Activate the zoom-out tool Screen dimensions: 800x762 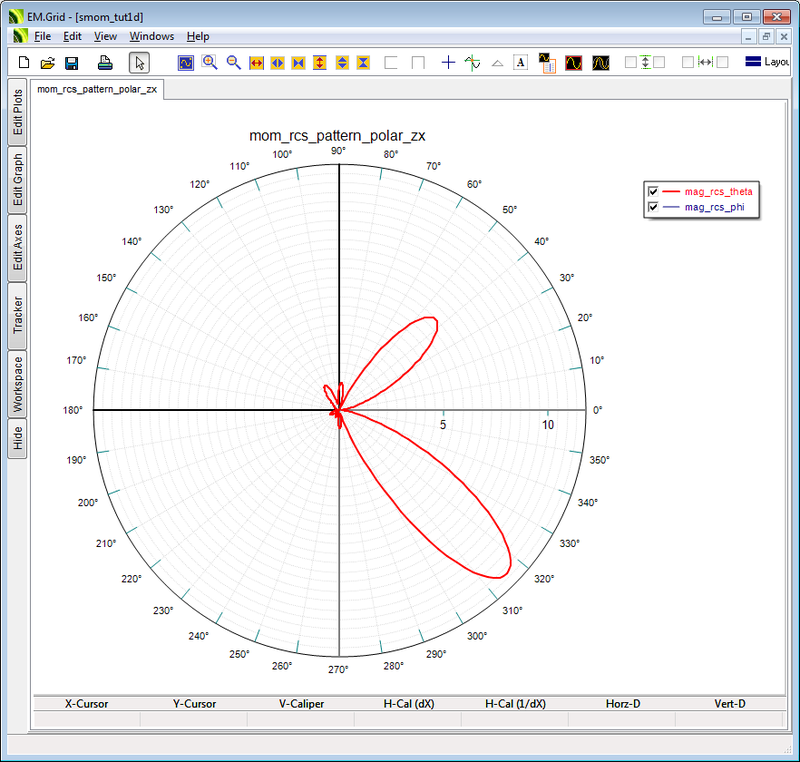[x=233, y=62]
